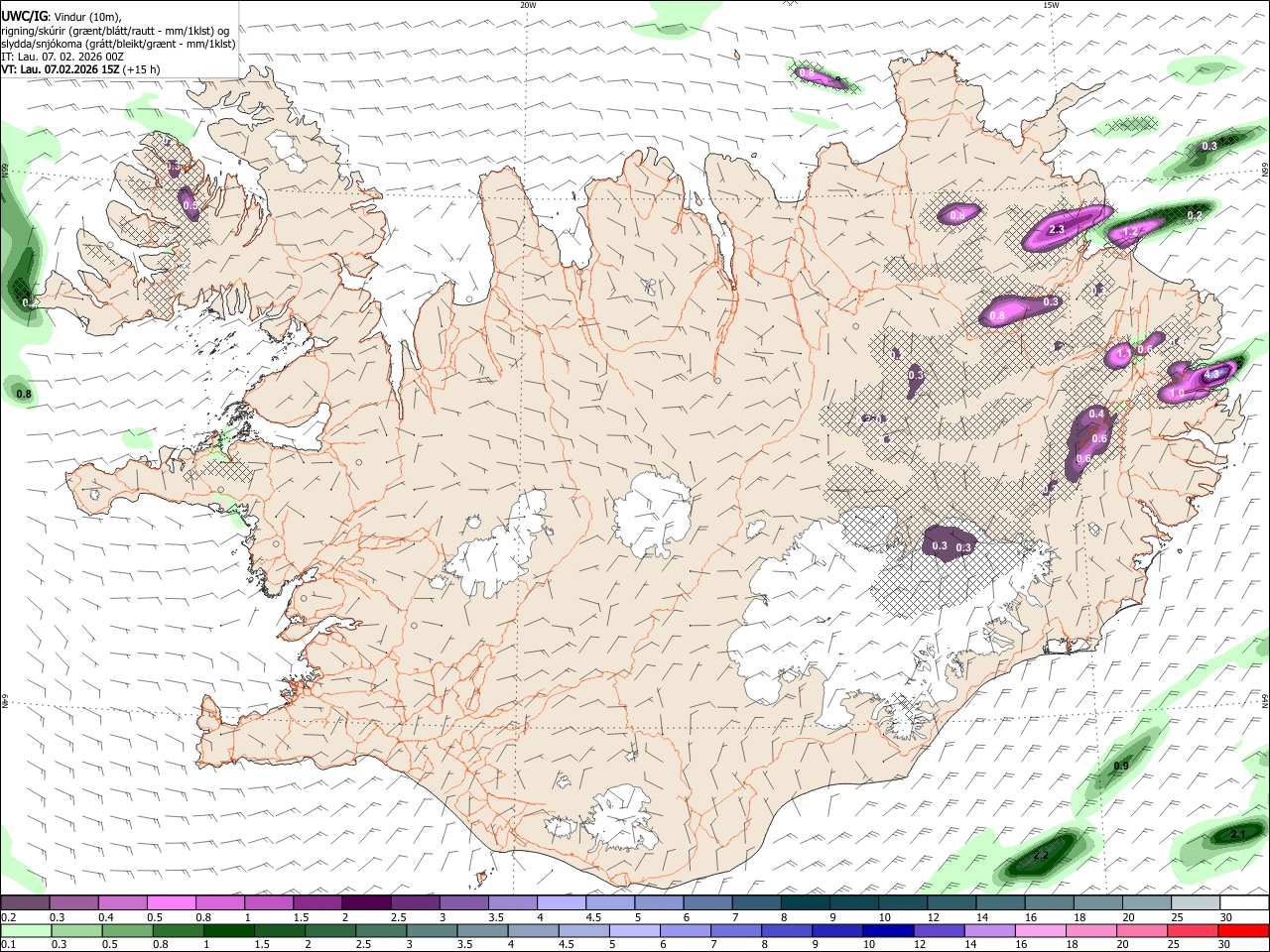Click the 2.3 precipitation value on the map
The image size is (1270, 952).
click(1057, 230)
